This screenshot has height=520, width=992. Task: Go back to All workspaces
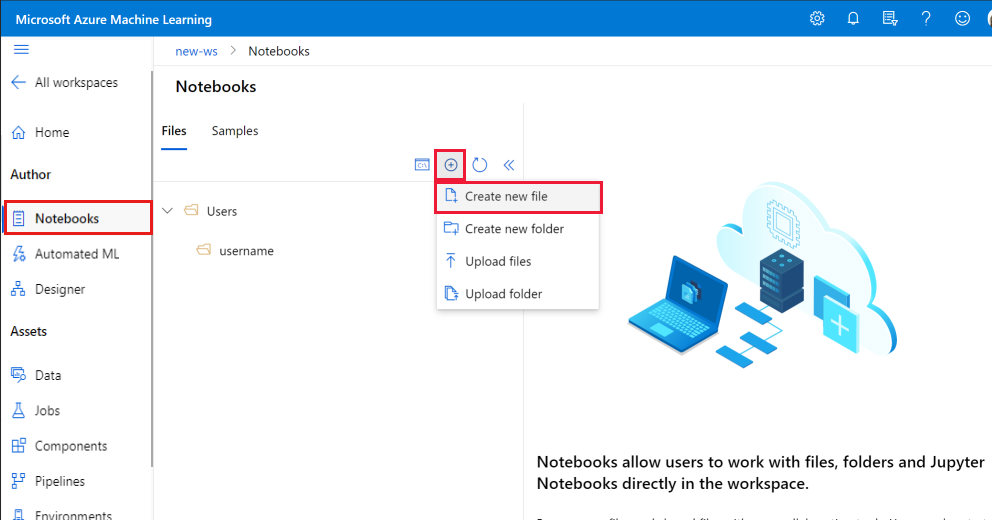65,82
